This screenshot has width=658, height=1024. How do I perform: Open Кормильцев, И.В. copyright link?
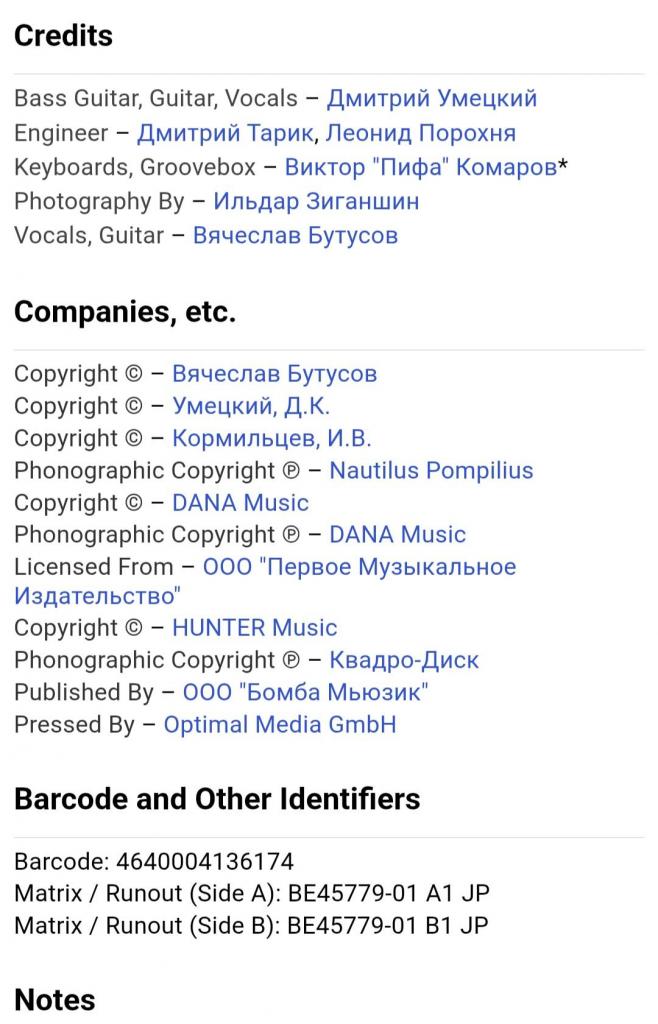[x=272, y=438]
